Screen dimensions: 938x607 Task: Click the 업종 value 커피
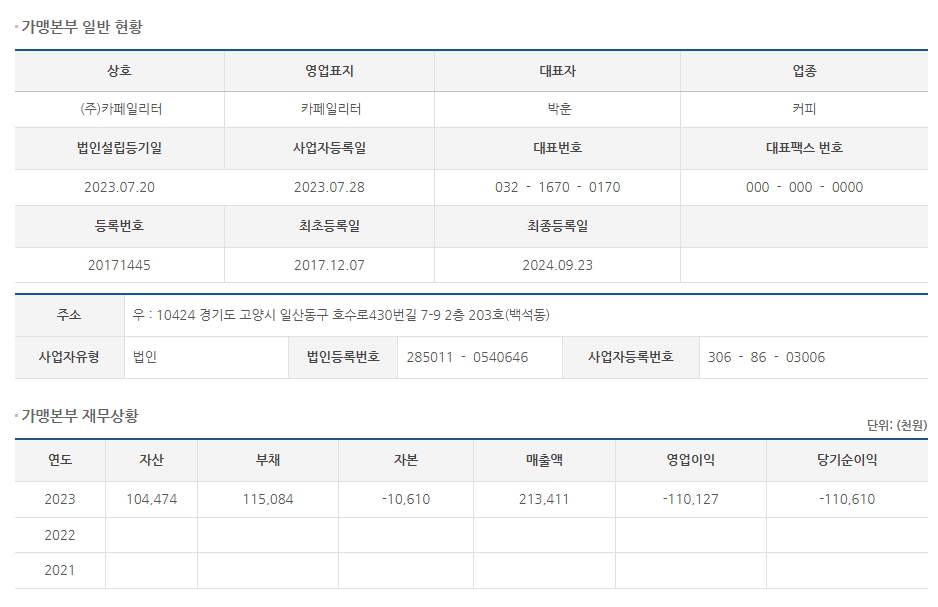[804, 109]
